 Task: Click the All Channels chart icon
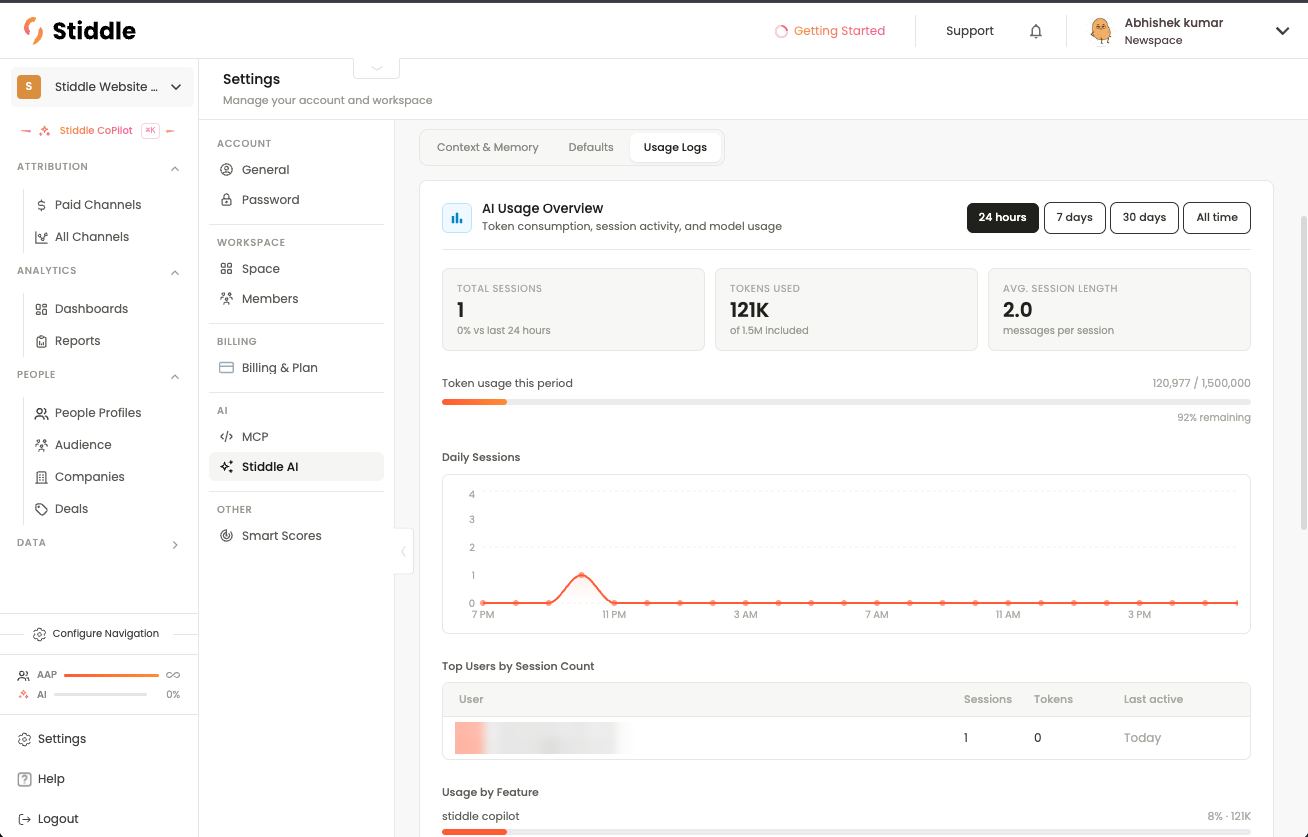[x=41, y=237]
